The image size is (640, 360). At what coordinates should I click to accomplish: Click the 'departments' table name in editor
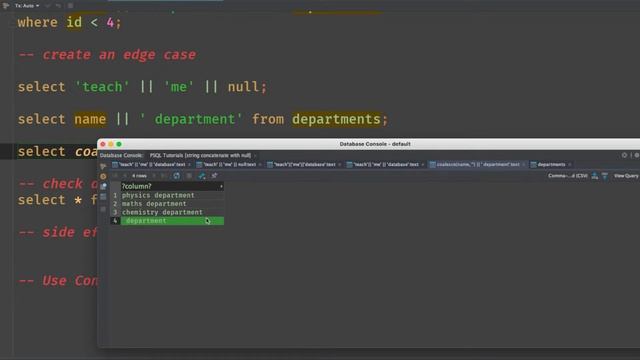point(336,119)
